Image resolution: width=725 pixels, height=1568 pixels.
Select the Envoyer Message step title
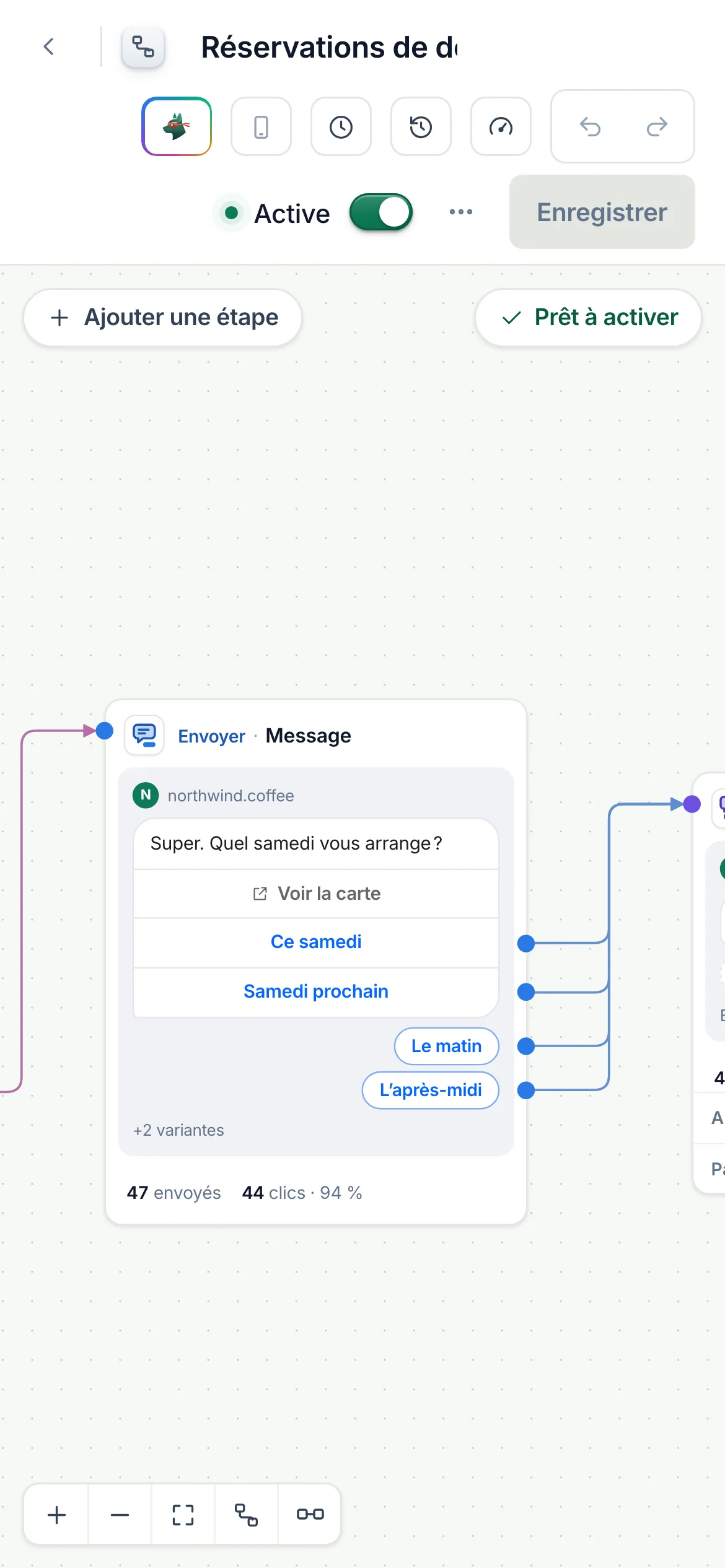point(265,736)
